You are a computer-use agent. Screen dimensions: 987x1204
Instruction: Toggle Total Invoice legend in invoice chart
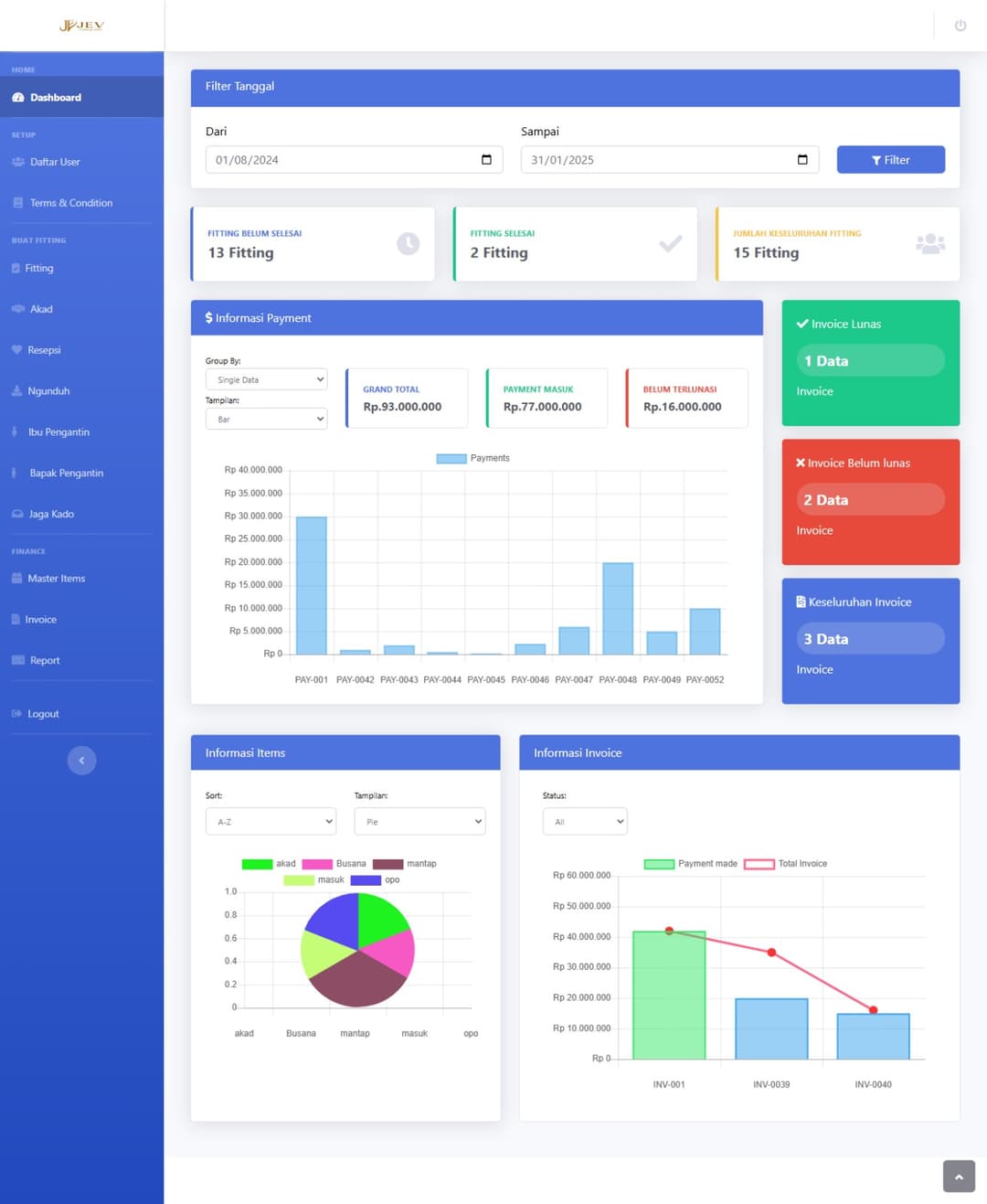coord(785,864)
